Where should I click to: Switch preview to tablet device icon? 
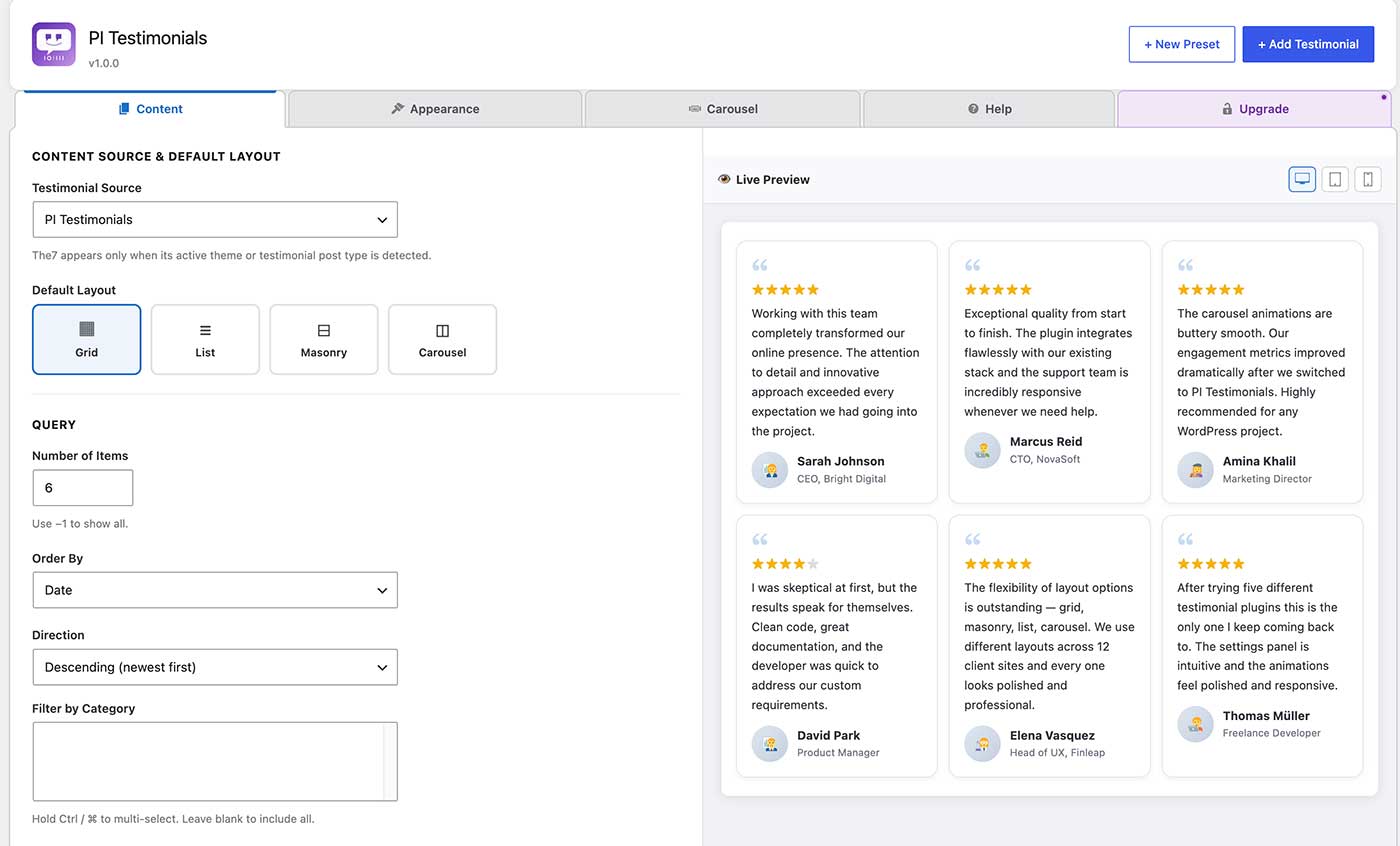(x=1335, y=179)
